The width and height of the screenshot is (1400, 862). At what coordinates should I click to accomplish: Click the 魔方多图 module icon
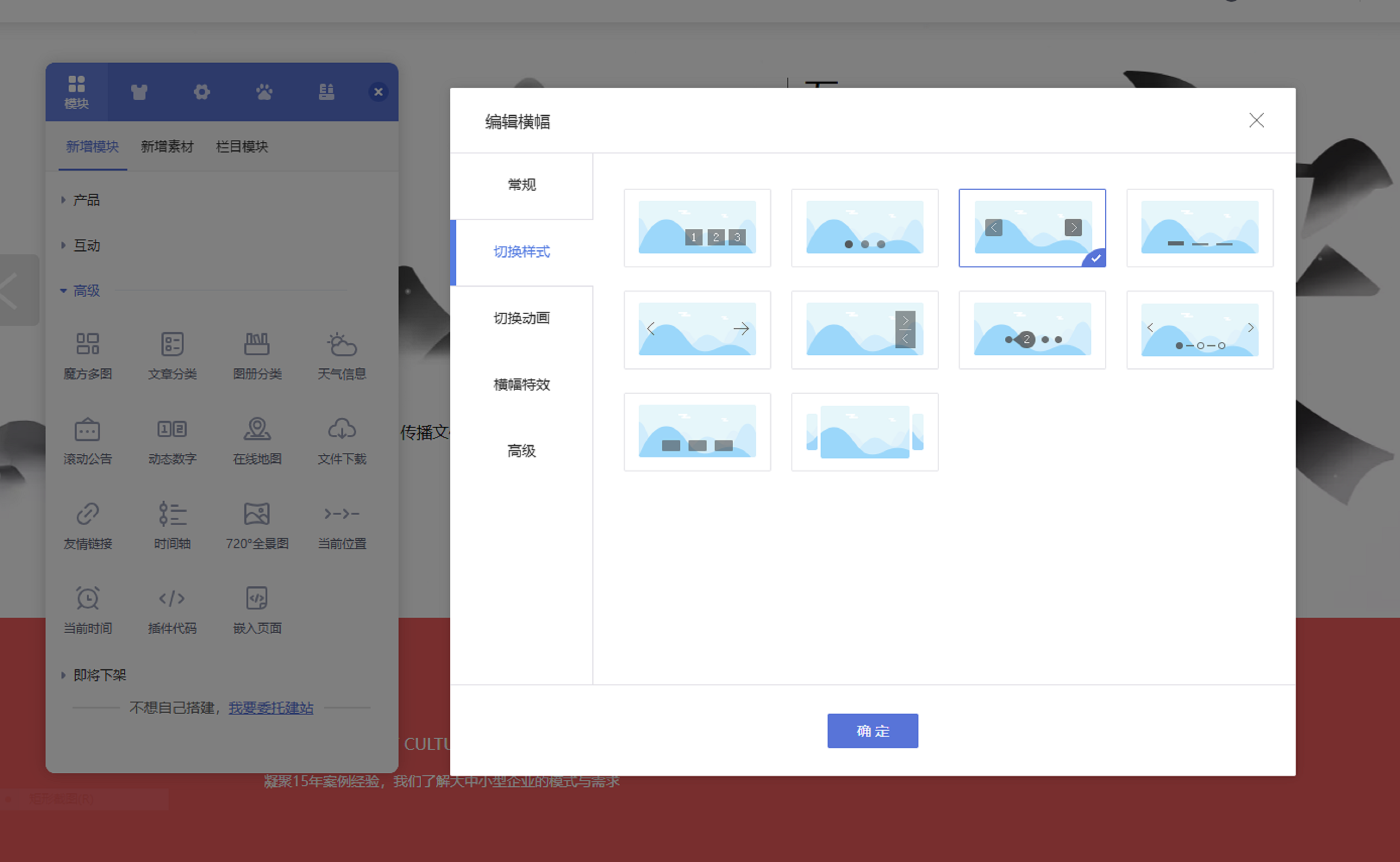click(87, 345)
